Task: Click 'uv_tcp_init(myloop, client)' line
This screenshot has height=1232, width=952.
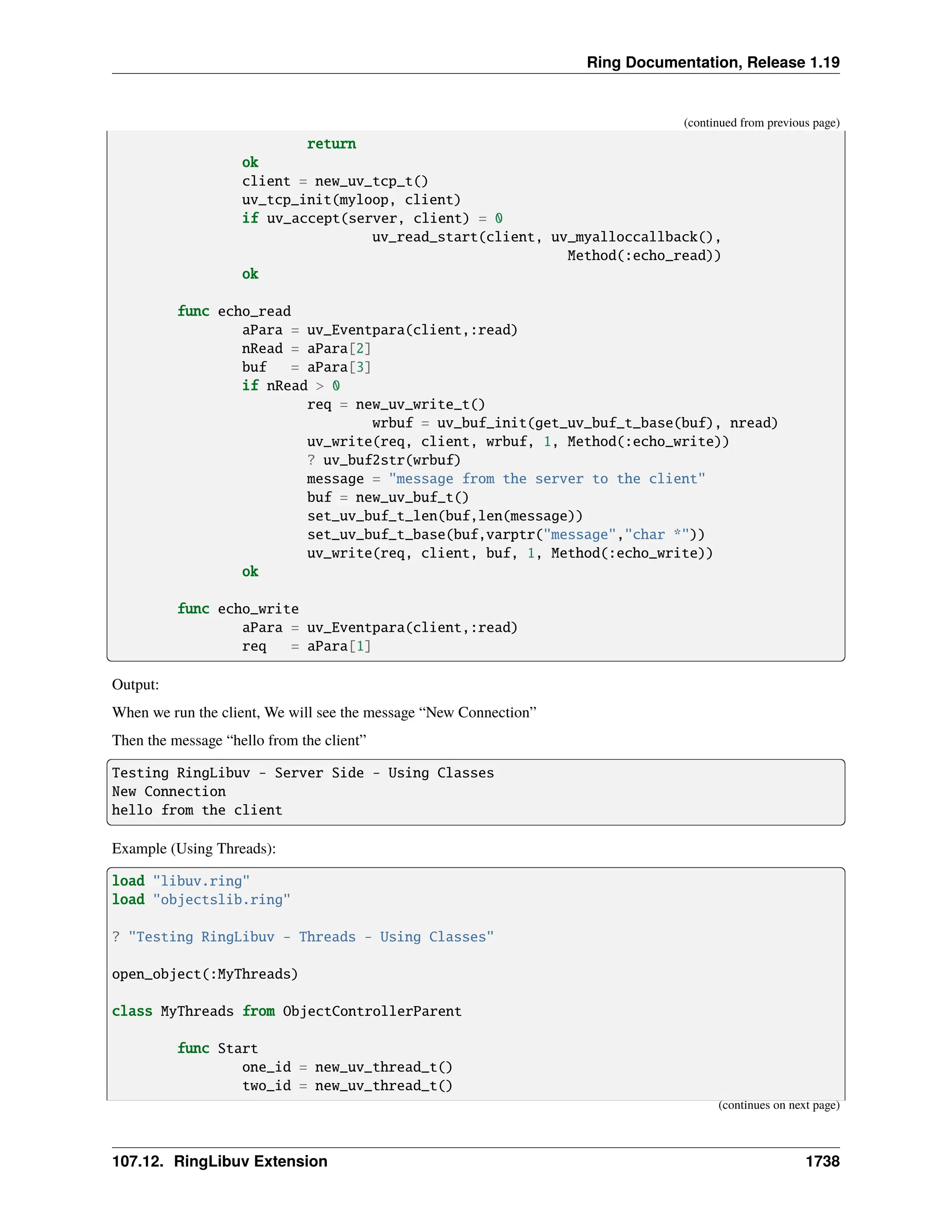Action: (x=351, y=200)
